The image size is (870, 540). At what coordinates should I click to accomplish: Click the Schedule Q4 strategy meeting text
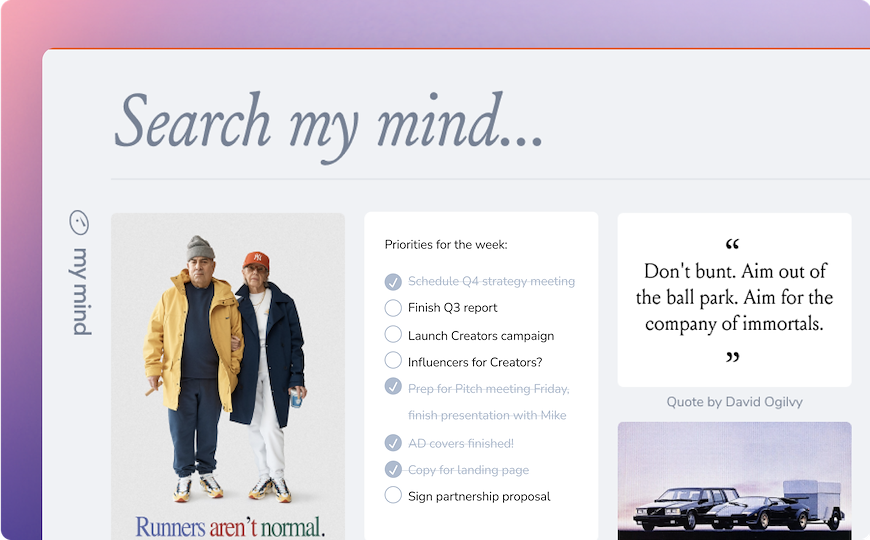491,281
